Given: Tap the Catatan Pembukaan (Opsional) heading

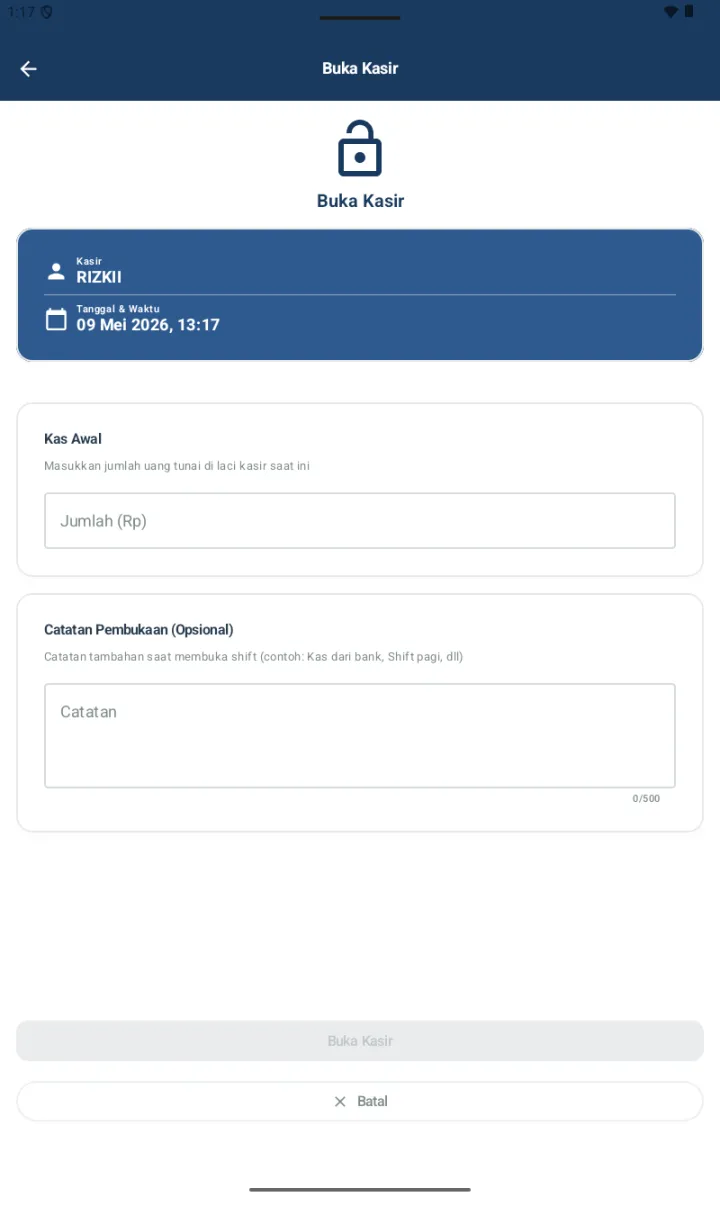Looking at the screenshot, I should coord(139,630).
